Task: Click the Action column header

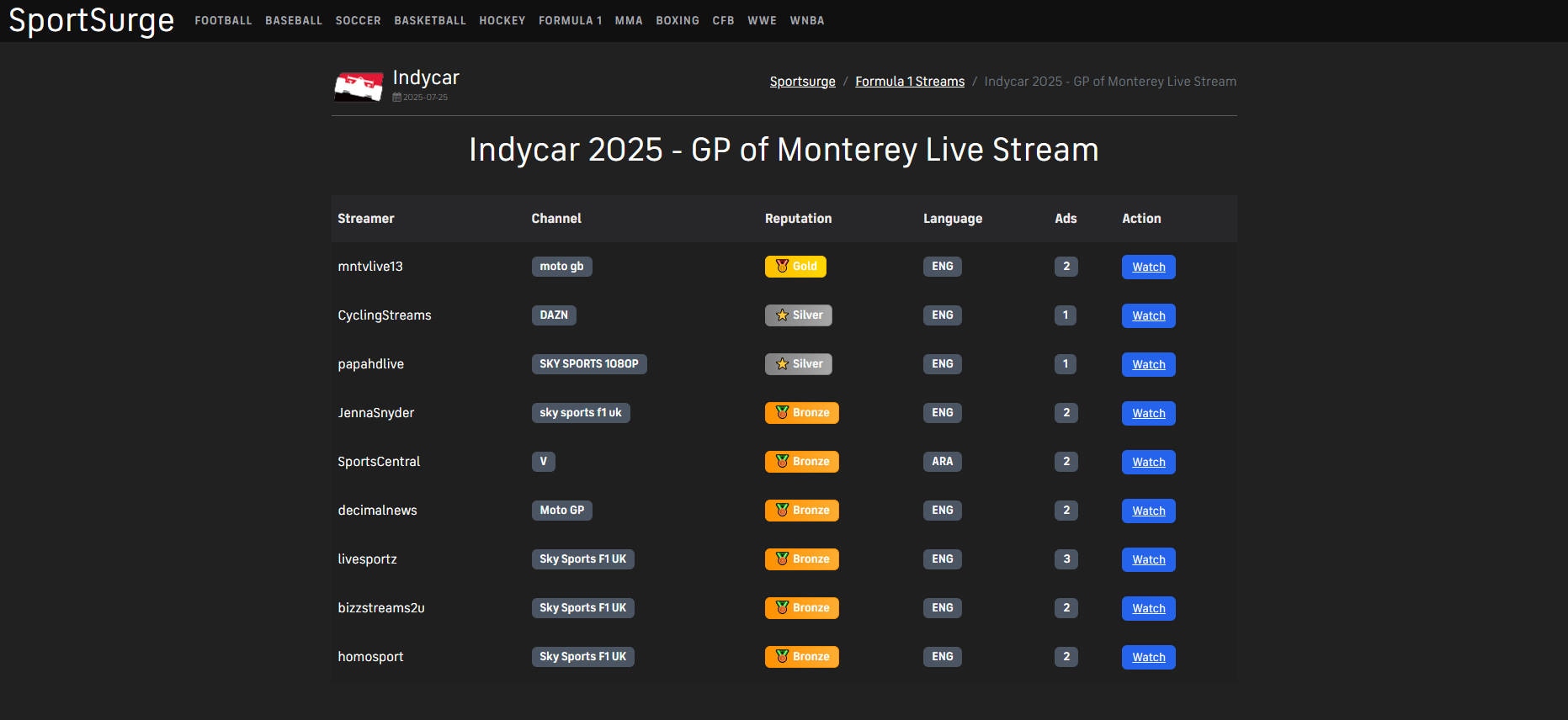Action: (1142, 219)
